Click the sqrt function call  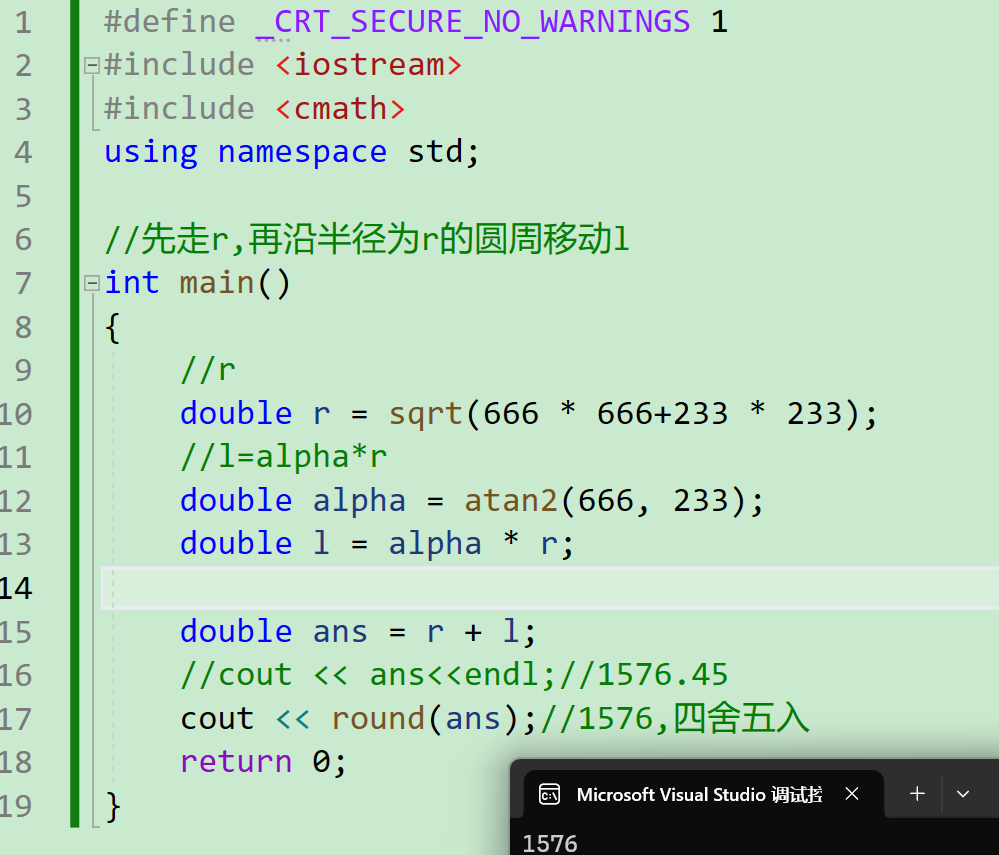(426, 415)
